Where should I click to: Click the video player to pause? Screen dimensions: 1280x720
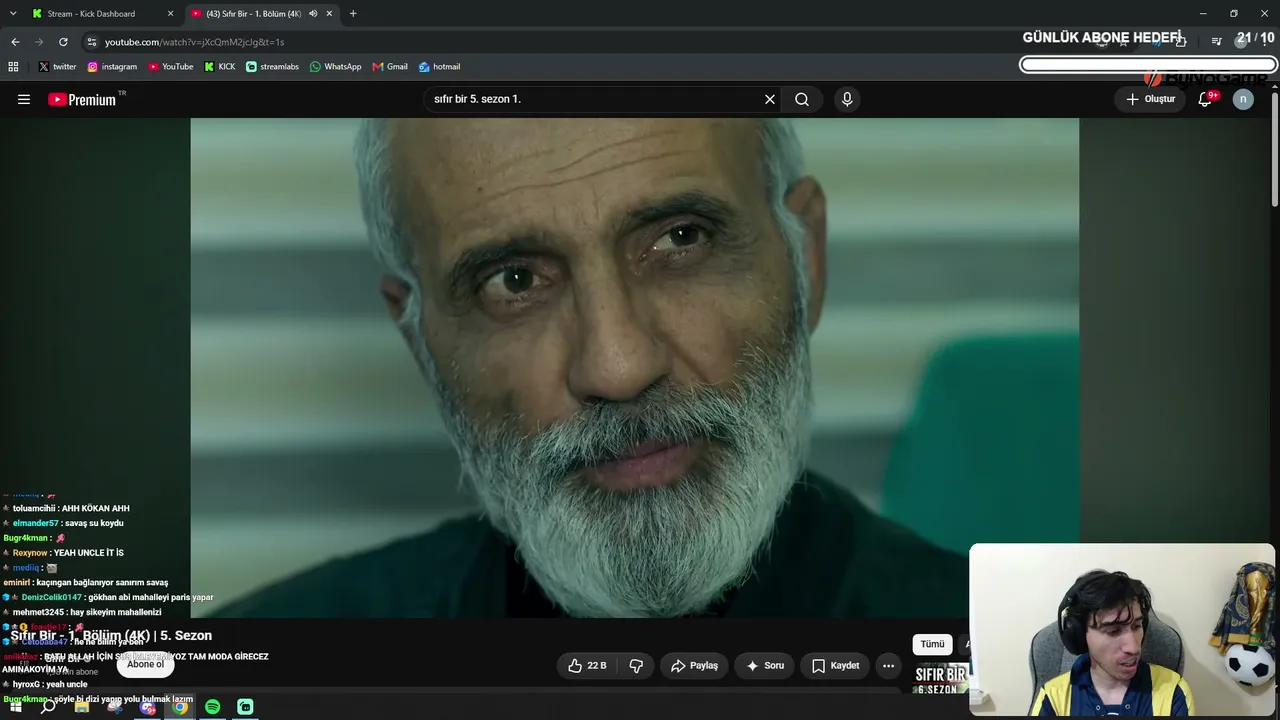point(634,367)
